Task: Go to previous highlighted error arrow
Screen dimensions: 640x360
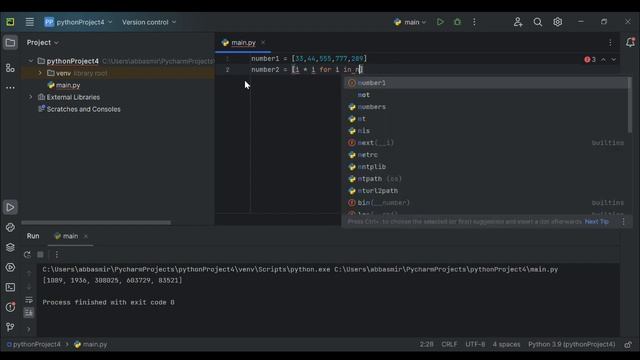Action: click(603, 60)
